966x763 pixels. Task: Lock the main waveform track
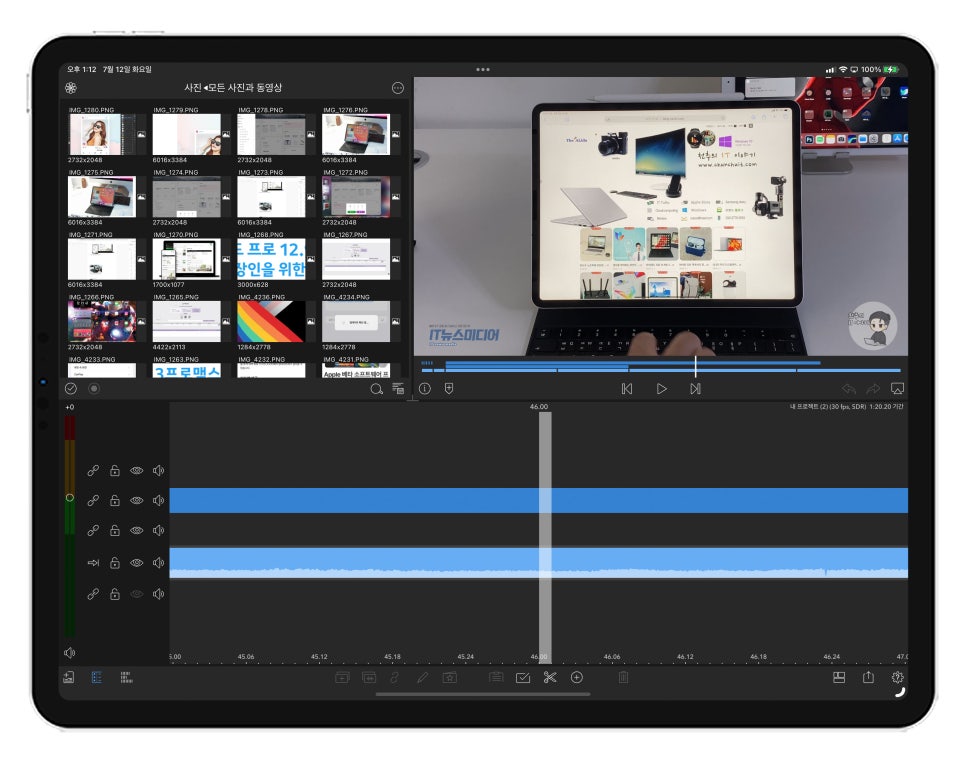click(x=115, y=563)
